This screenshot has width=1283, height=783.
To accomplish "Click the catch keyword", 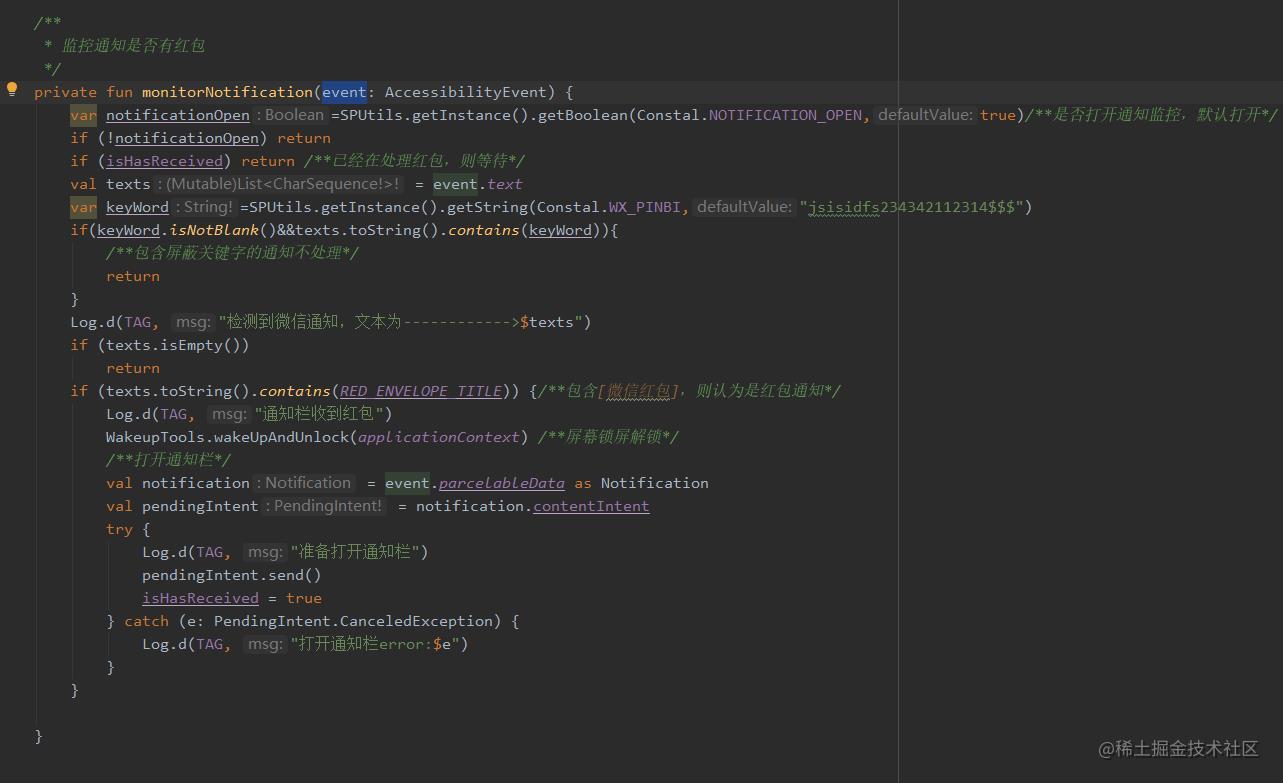I will tap(146, 621).
